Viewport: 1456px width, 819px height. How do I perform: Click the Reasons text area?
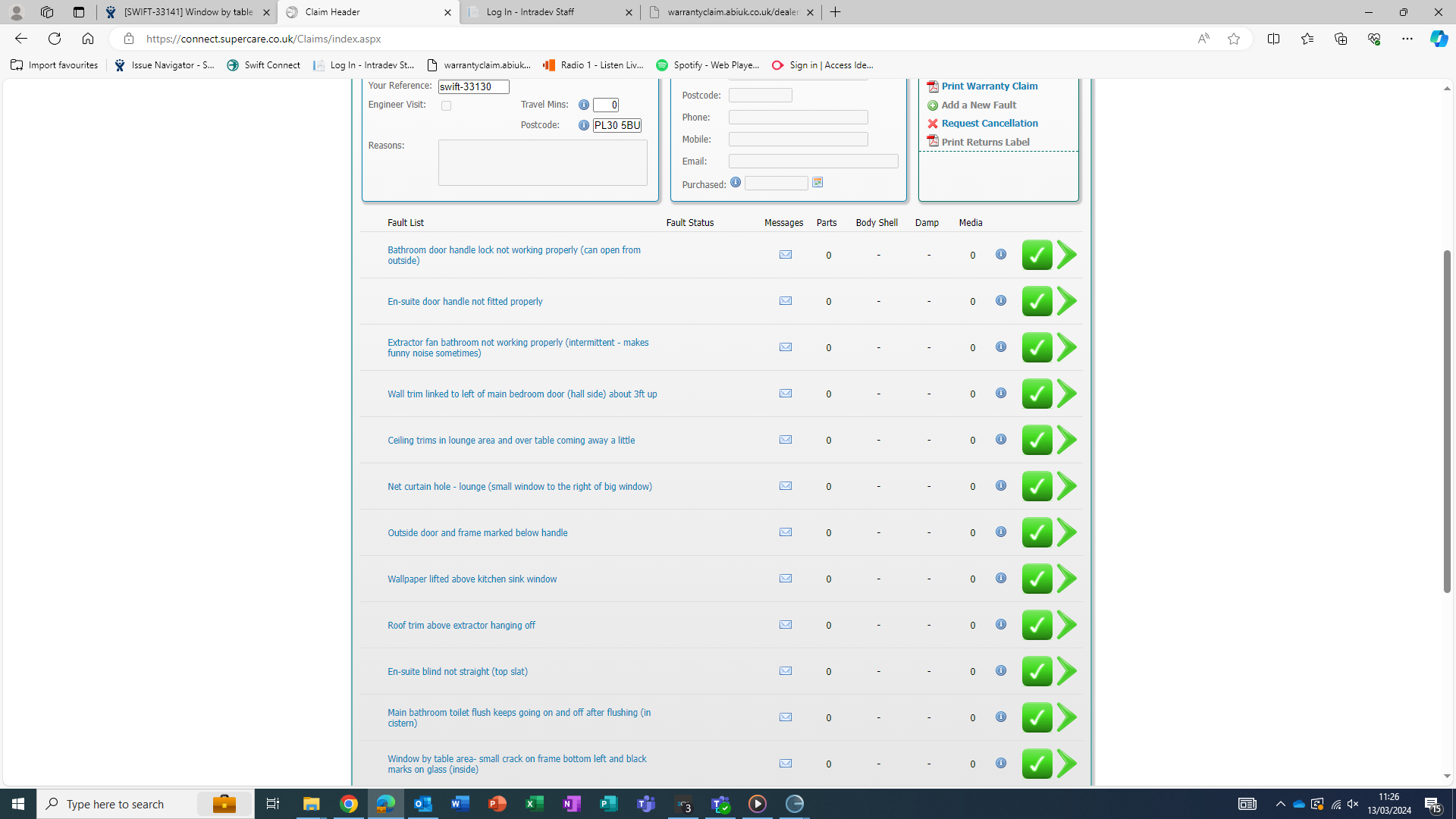click(x=542, y=162)
